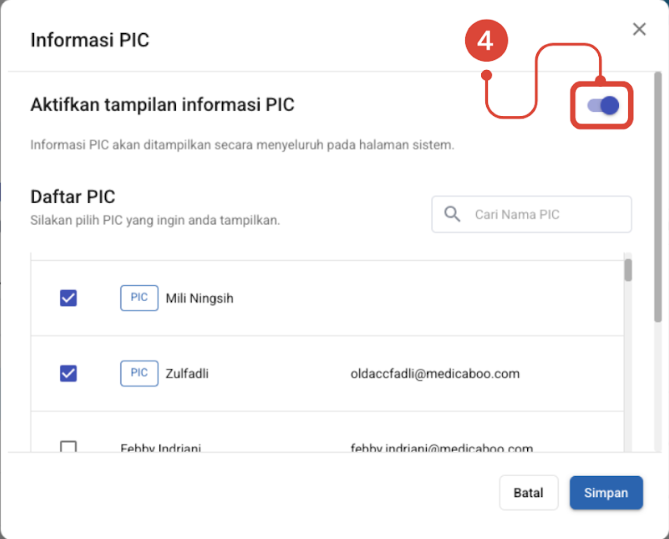669x539 pixels.
Task: Type in the Cari Nama PIC field
Action: pos(545,214)
